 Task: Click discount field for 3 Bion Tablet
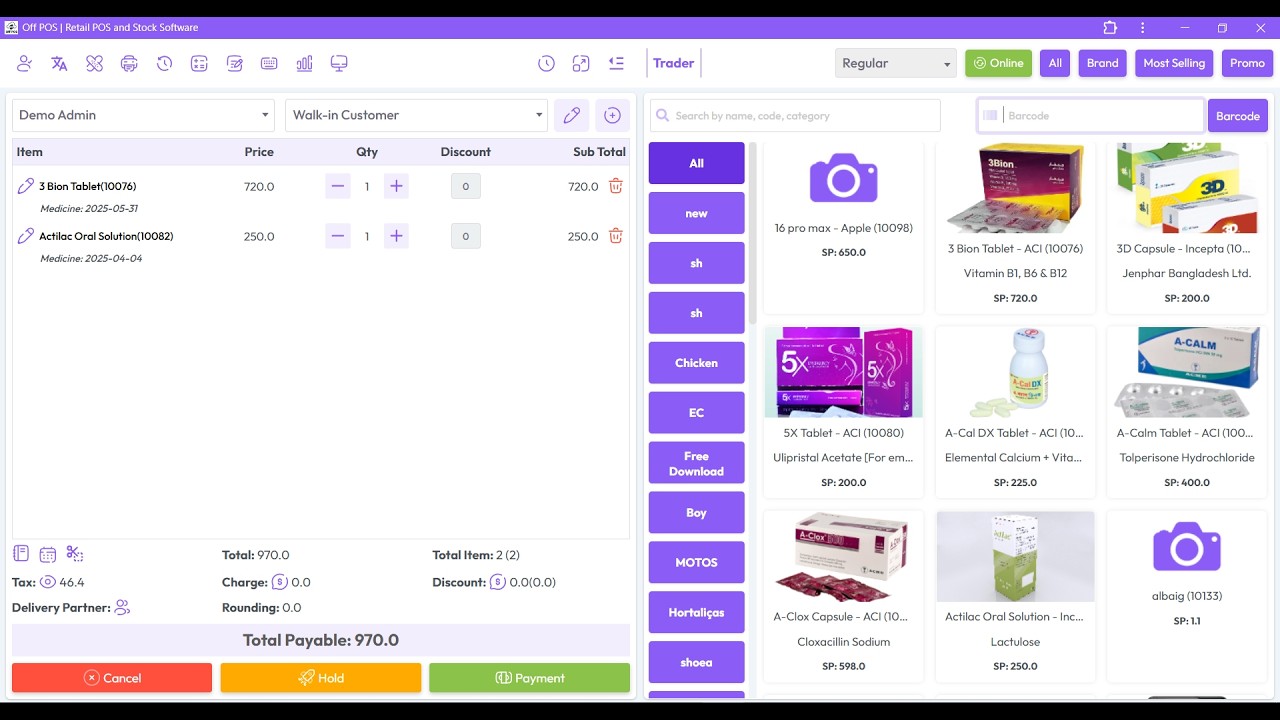tap(465, 186)
